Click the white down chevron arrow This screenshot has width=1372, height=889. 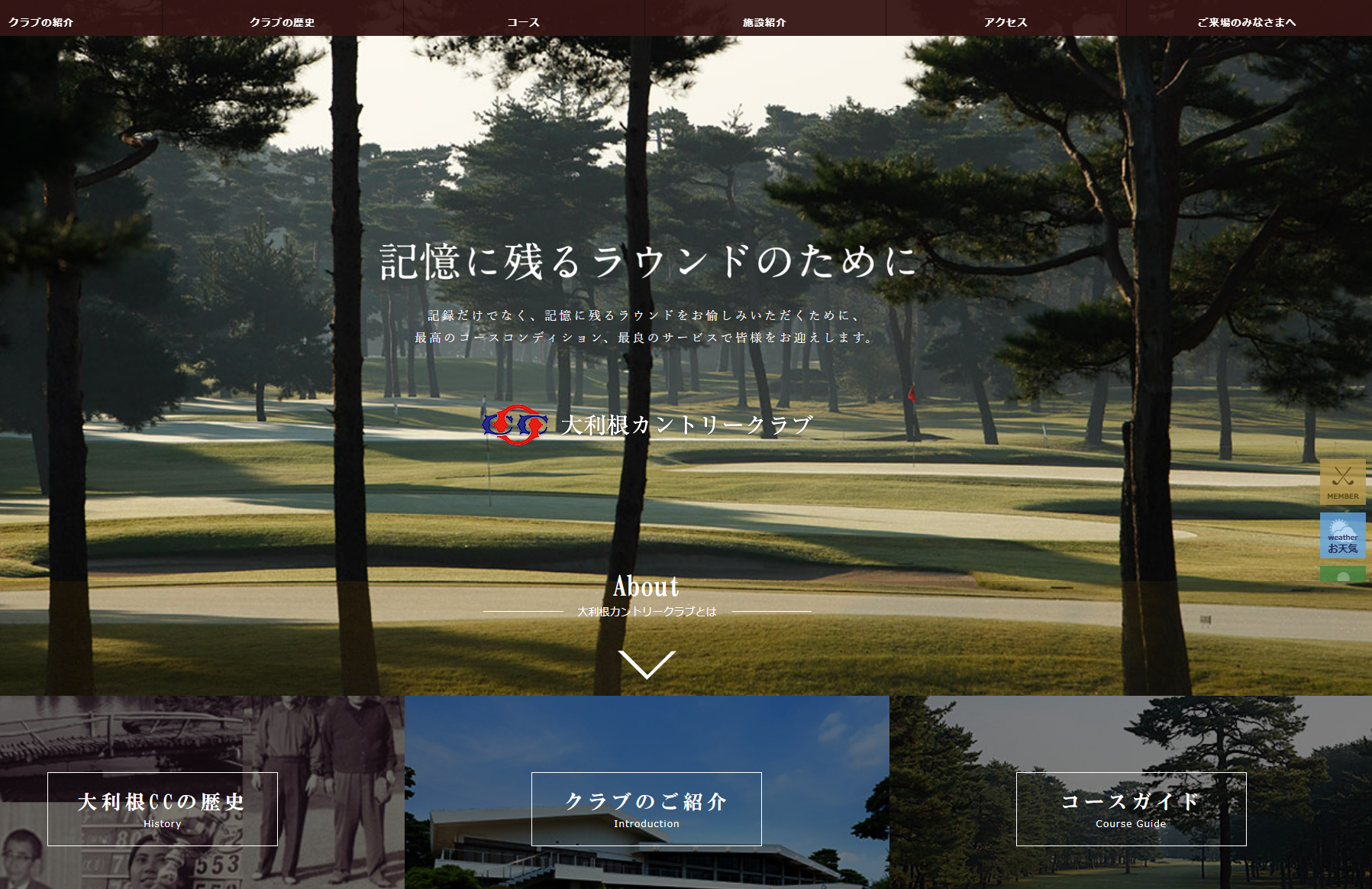647,664
